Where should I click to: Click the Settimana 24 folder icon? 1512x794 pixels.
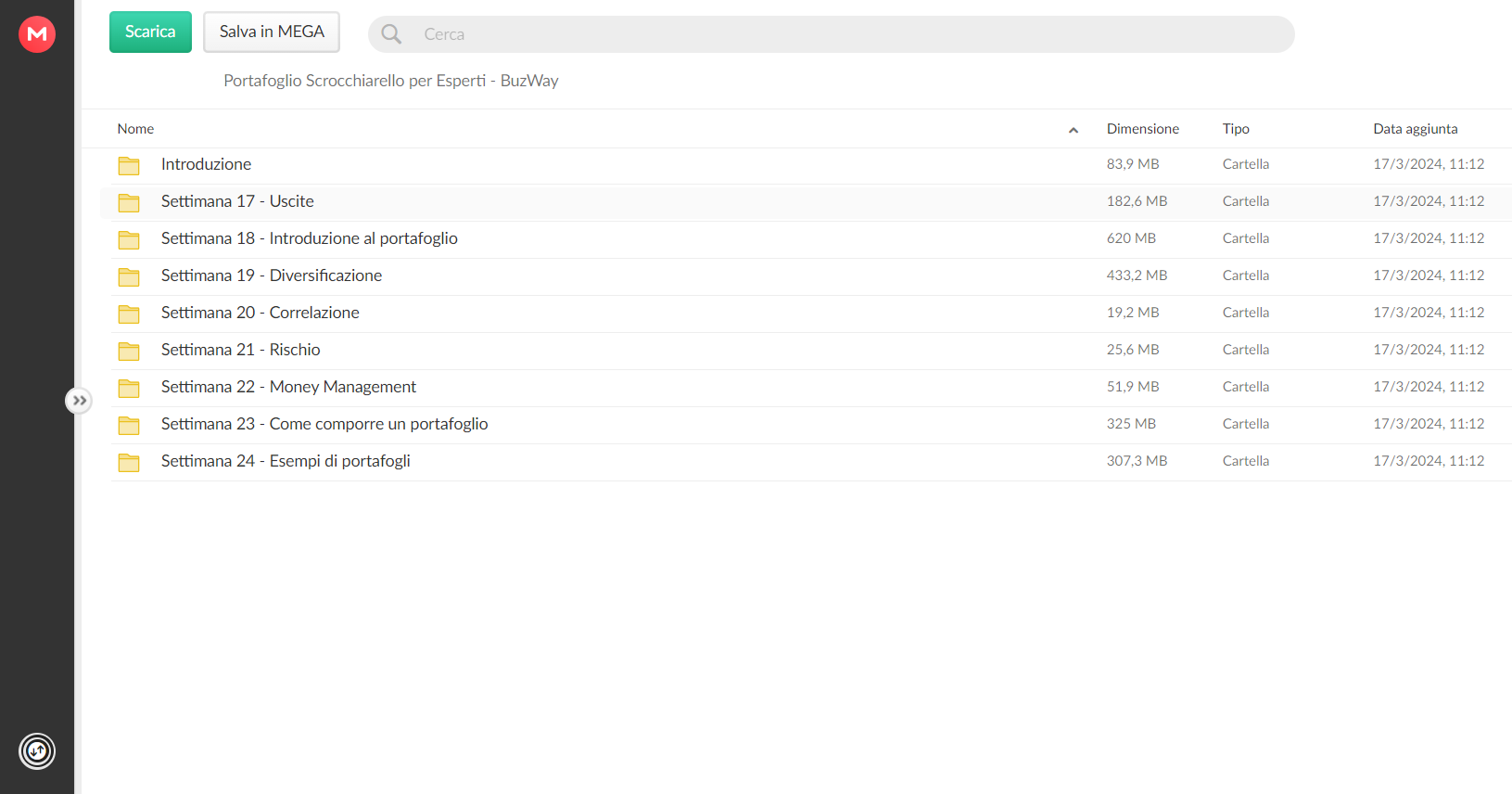coord(129,462)
